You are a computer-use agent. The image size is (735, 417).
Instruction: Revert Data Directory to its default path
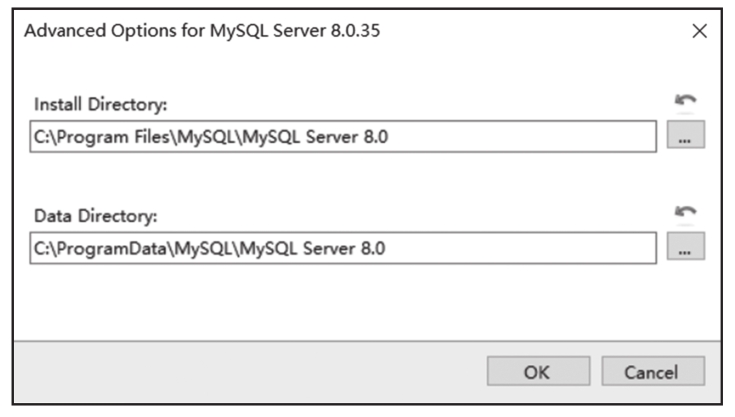coord(685,212)
